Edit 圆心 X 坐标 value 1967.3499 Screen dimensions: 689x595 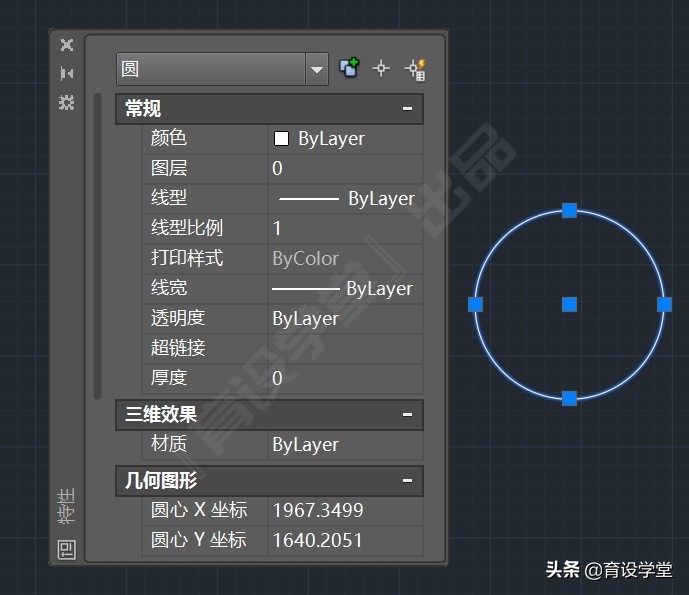coord(345,511)
